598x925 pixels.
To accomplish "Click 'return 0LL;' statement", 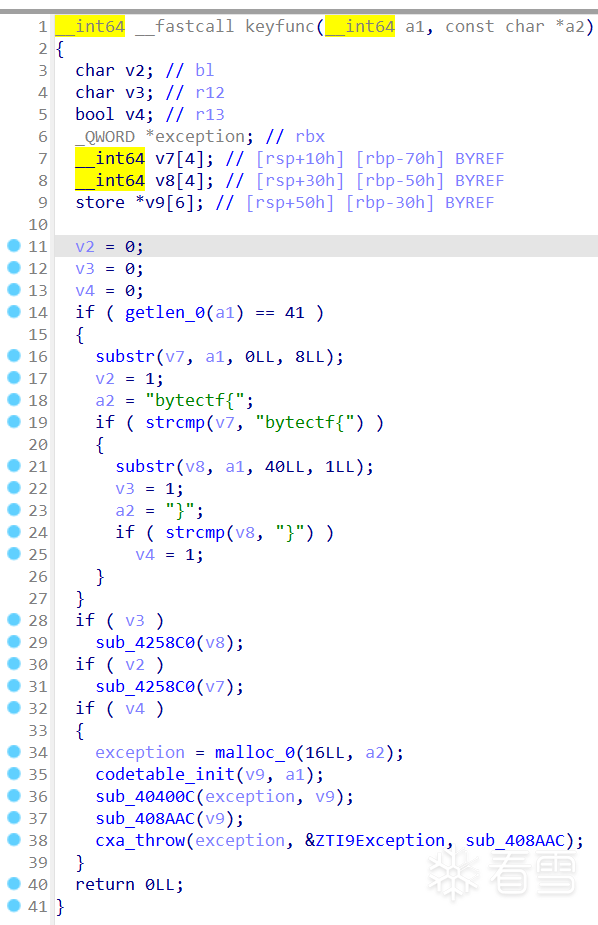I will point(130,885).
